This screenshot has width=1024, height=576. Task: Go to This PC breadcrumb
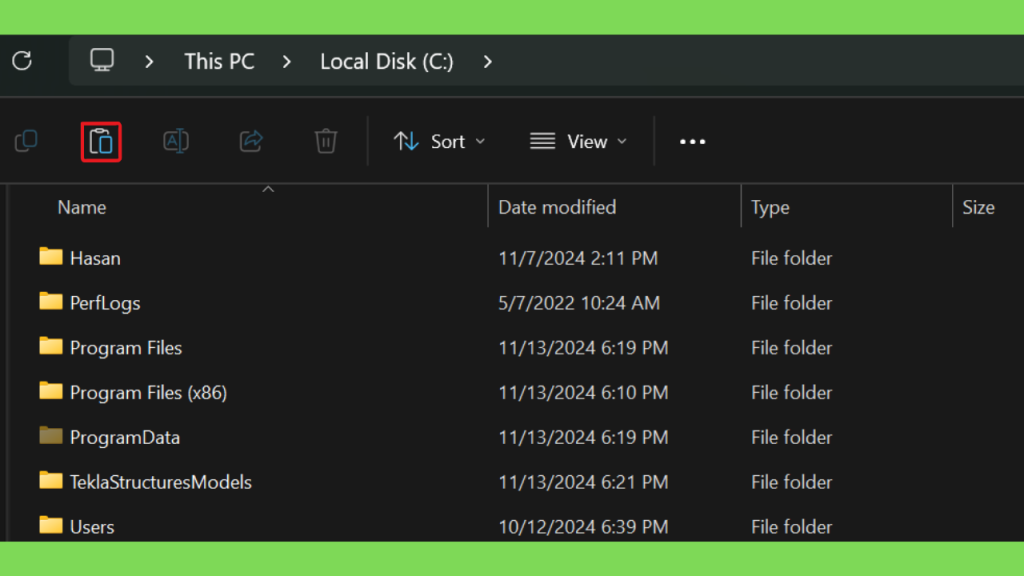(x=219, y=61)
